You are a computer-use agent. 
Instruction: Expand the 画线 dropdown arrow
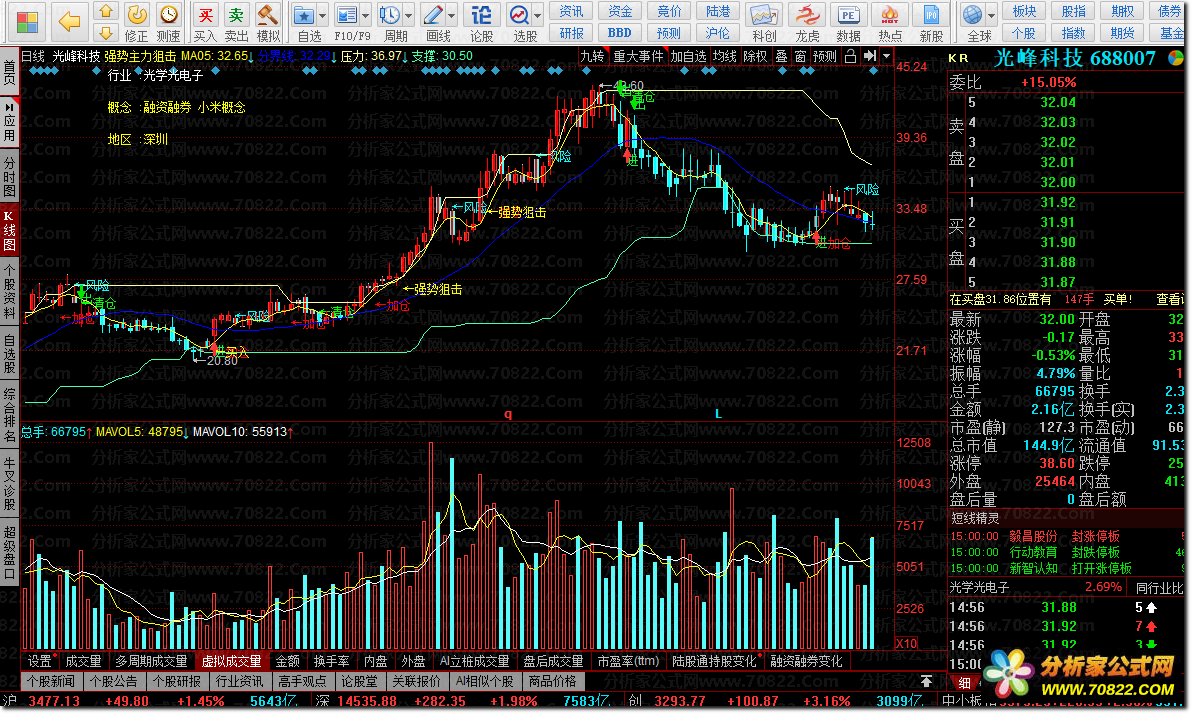tap(451, 15)
